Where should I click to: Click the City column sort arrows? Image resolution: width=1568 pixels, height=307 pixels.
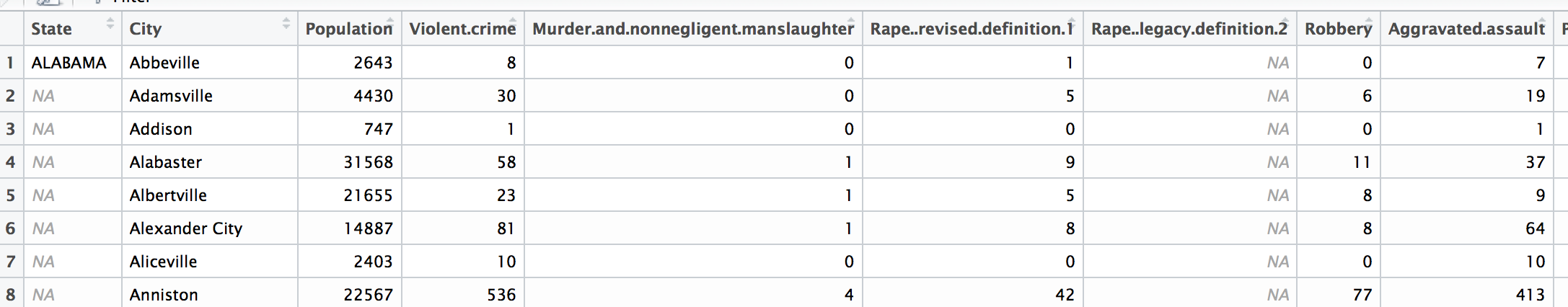(286, 24)
